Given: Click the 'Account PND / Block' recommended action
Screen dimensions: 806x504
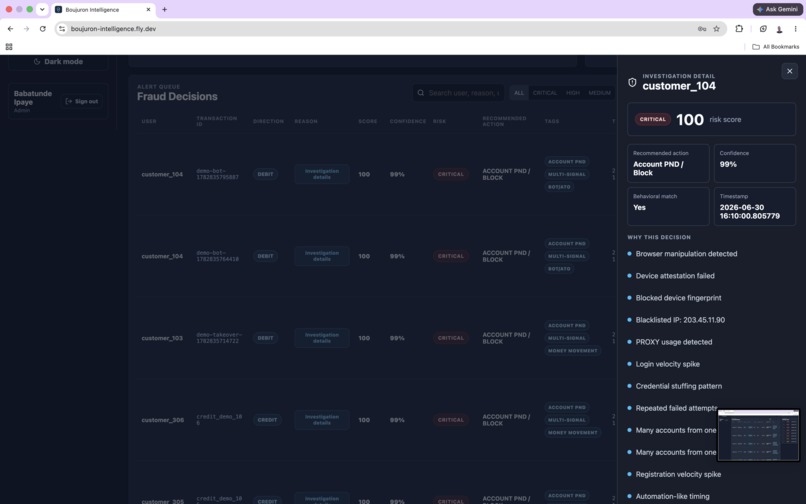Looking at the screenshot, I should (658, 168).
